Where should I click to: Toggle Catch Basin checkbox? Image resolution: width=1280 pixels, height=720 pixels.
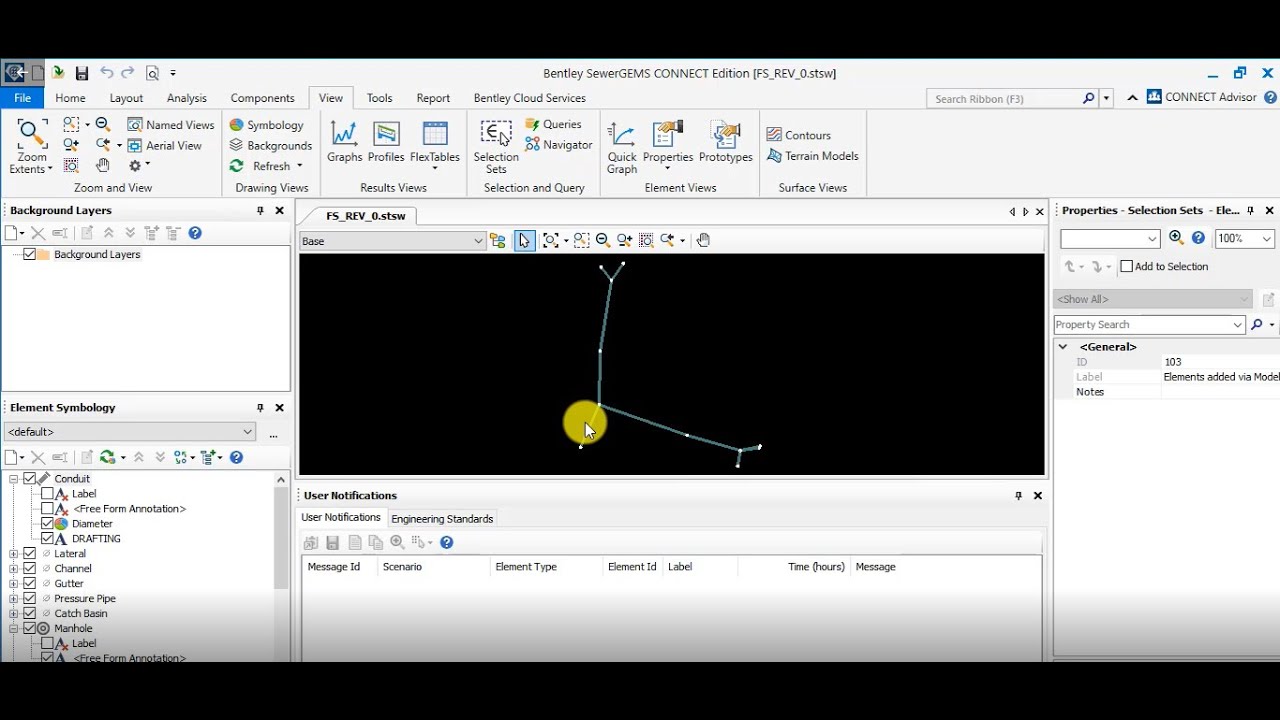29,614
